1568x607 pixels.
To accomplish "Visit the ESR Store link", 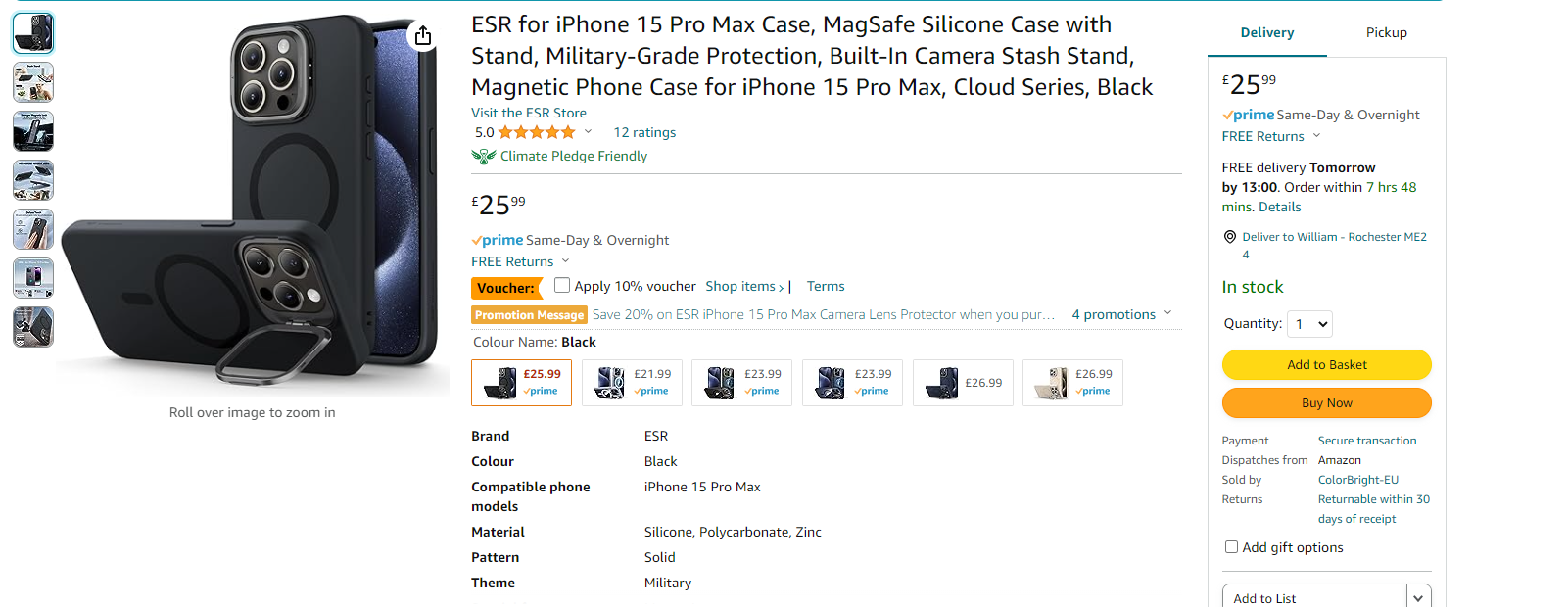I will coord(529,113).
